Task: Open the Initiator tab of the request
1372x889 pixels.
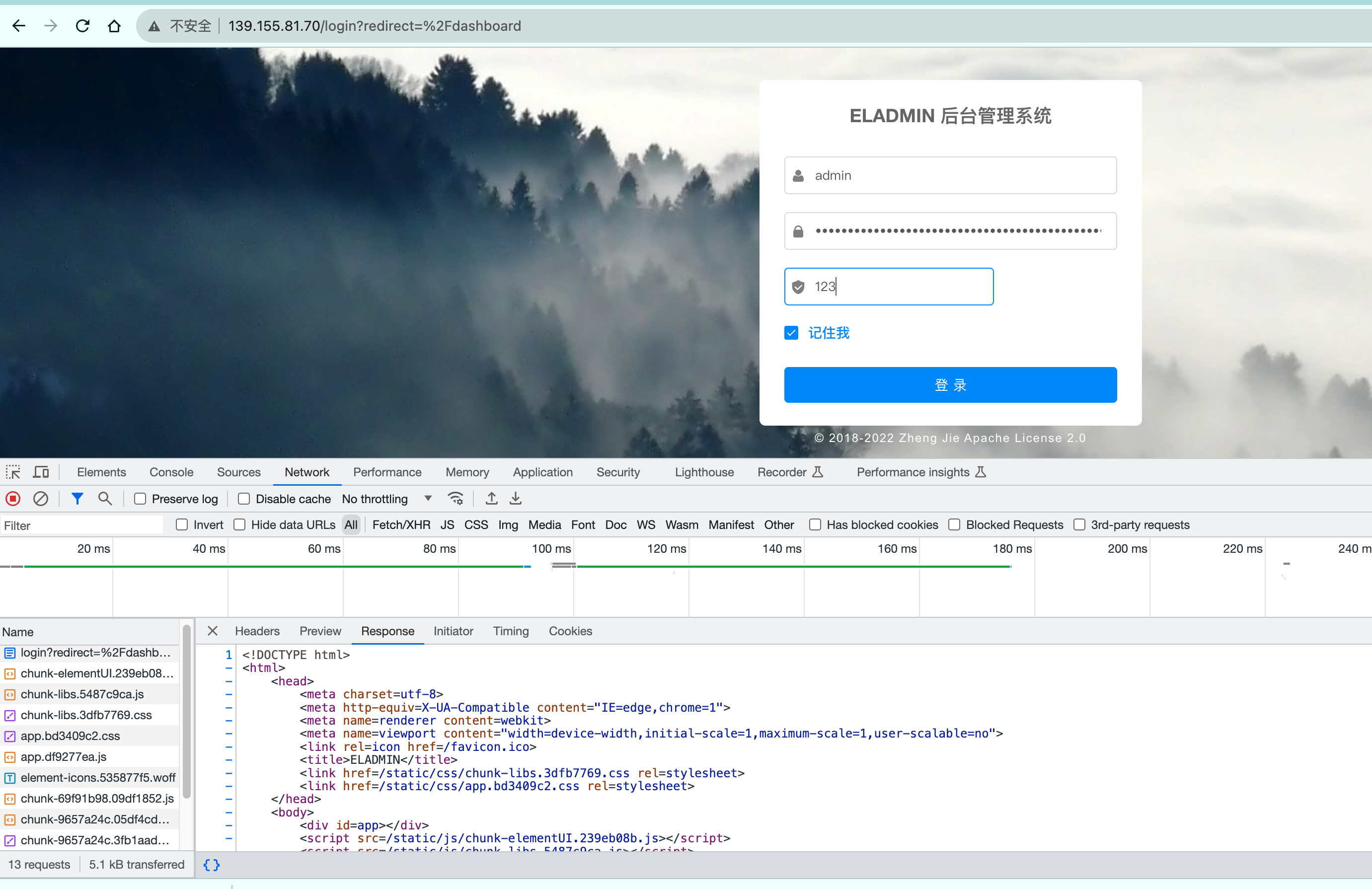Action: tap(453, 631)
